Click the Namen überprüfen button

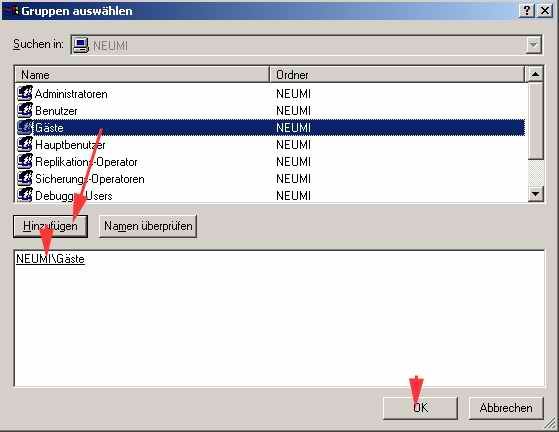point(148,226)
